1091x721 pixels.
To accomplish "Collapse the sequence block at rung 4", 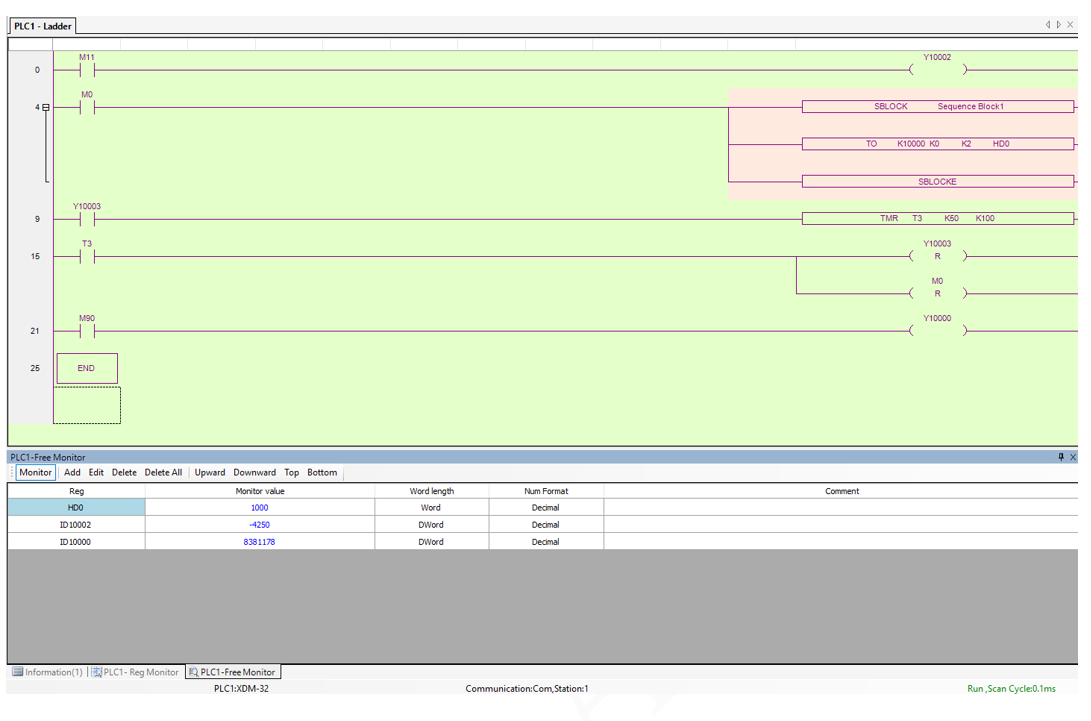I will (x=46, y=107).
